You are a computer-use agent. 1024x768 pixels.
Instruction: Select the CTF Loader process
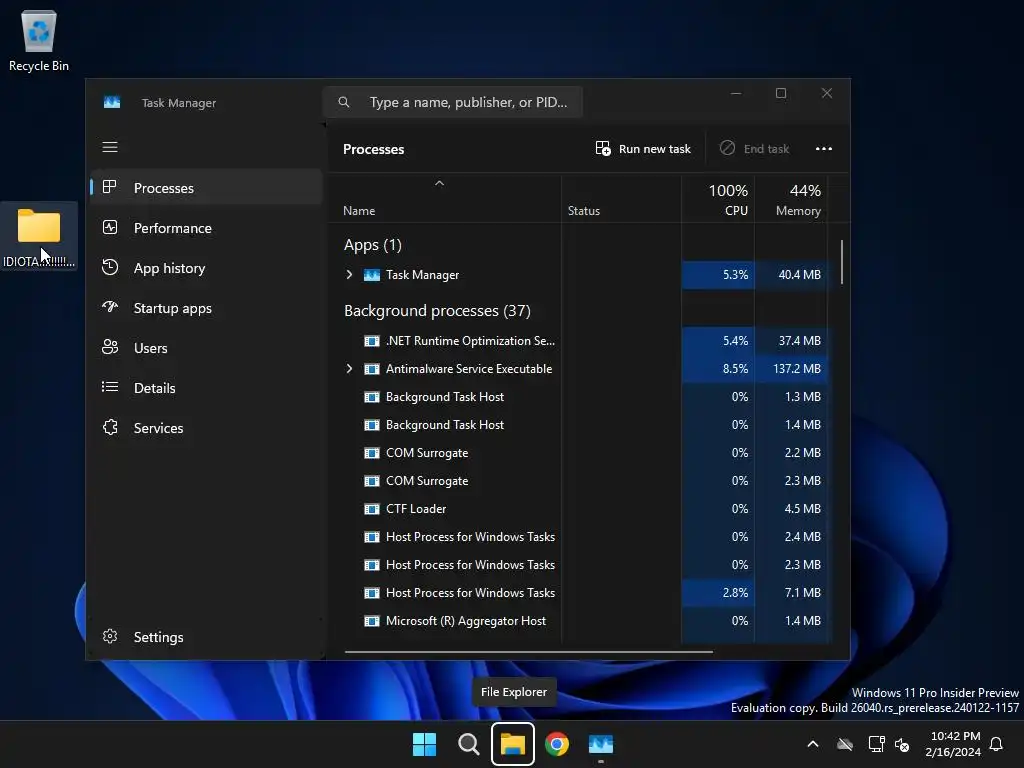[x=578, y=509]
